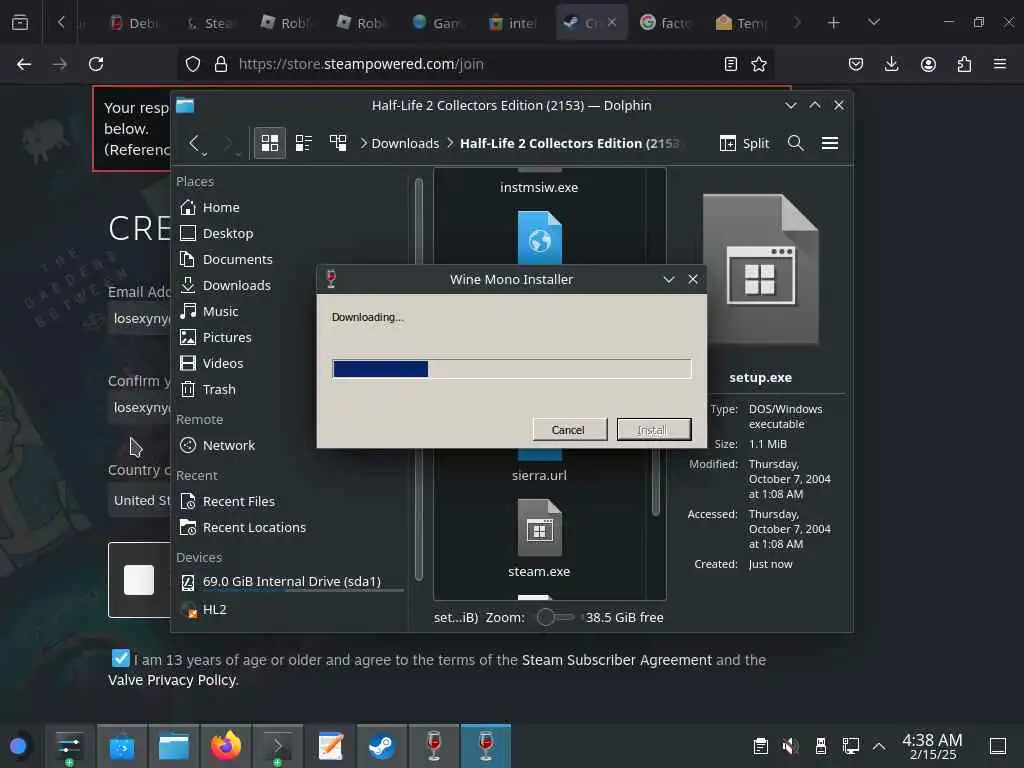Open Recent Locations in Places
Viewport: 1024px width, 768px height.
[x=243, y=528]
